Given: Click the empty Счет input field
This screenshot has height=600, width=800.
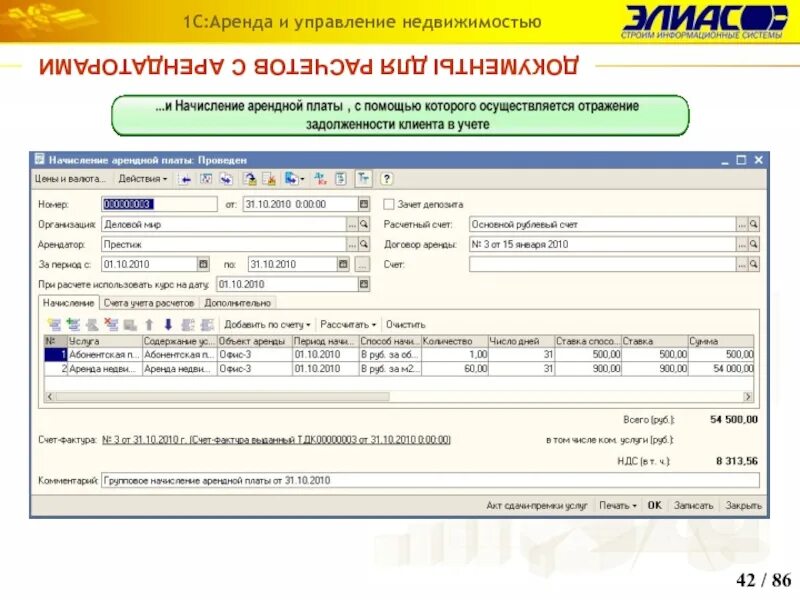Looking at the screenshot, I should 603,264.
